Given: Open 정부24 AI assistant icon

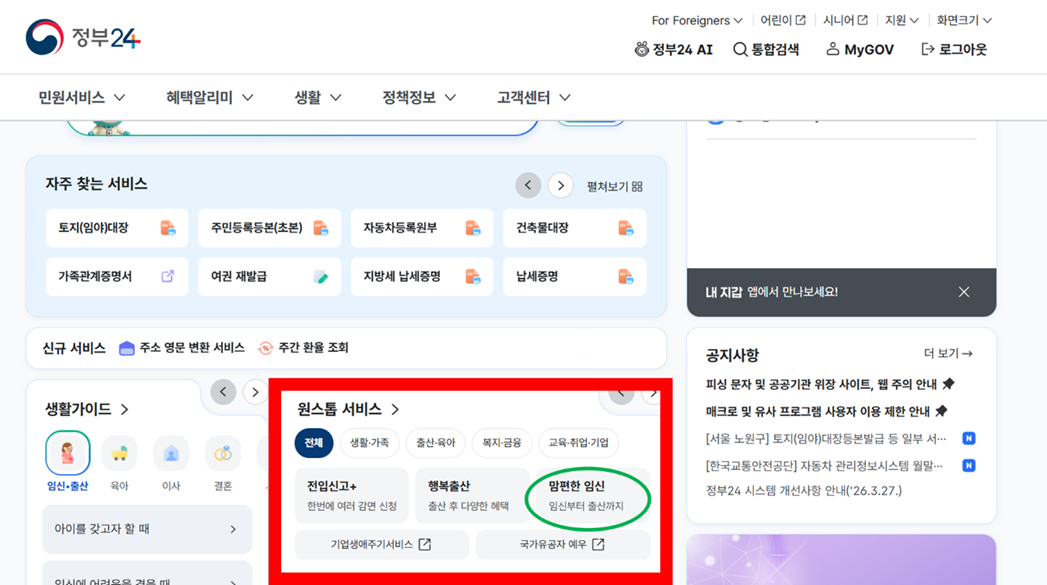Looking at the screenshot, I should click(642, 49).
